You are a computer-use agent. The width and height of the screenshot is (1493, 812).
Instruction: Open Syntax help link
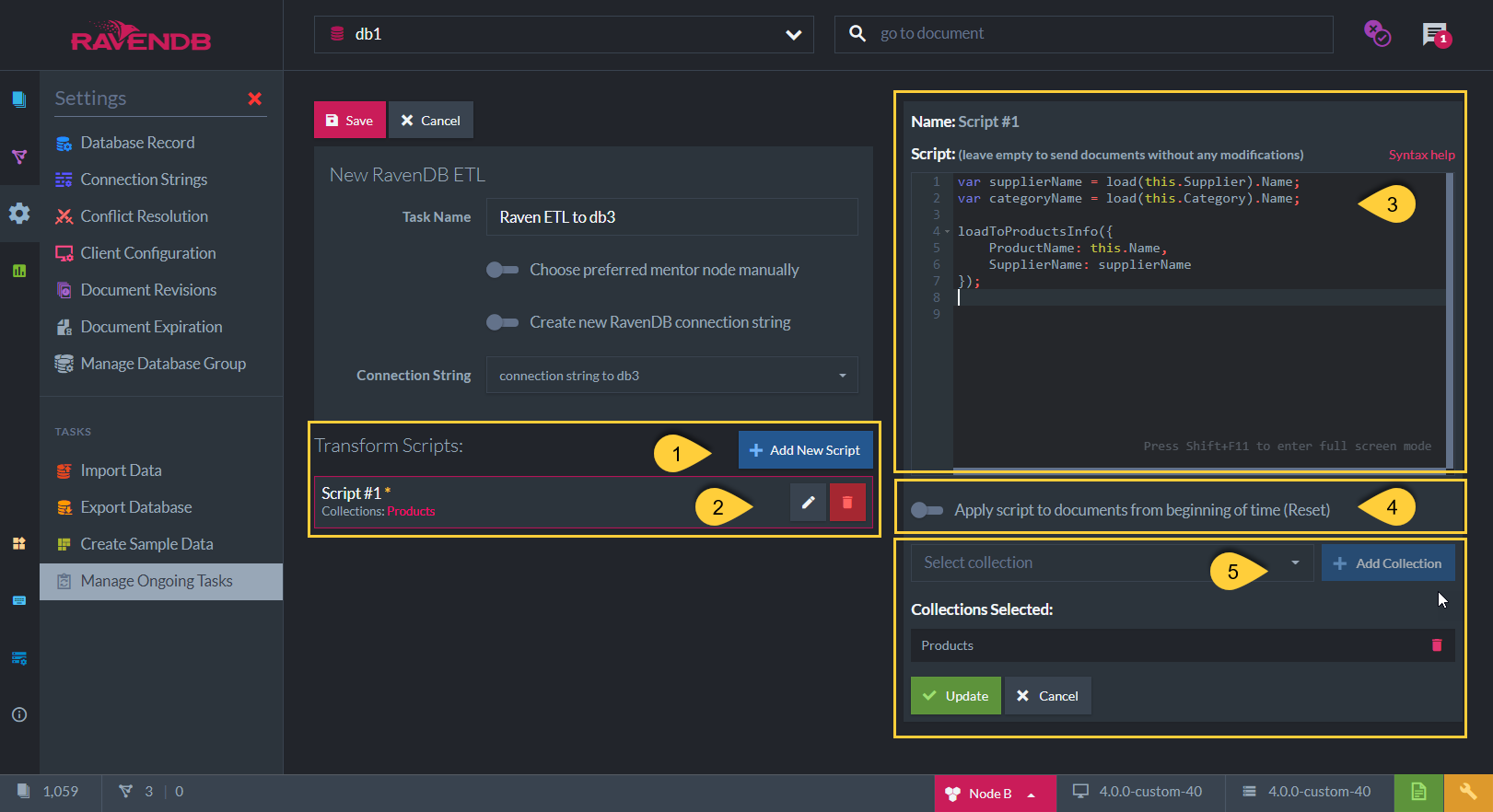click(1422, 155)
